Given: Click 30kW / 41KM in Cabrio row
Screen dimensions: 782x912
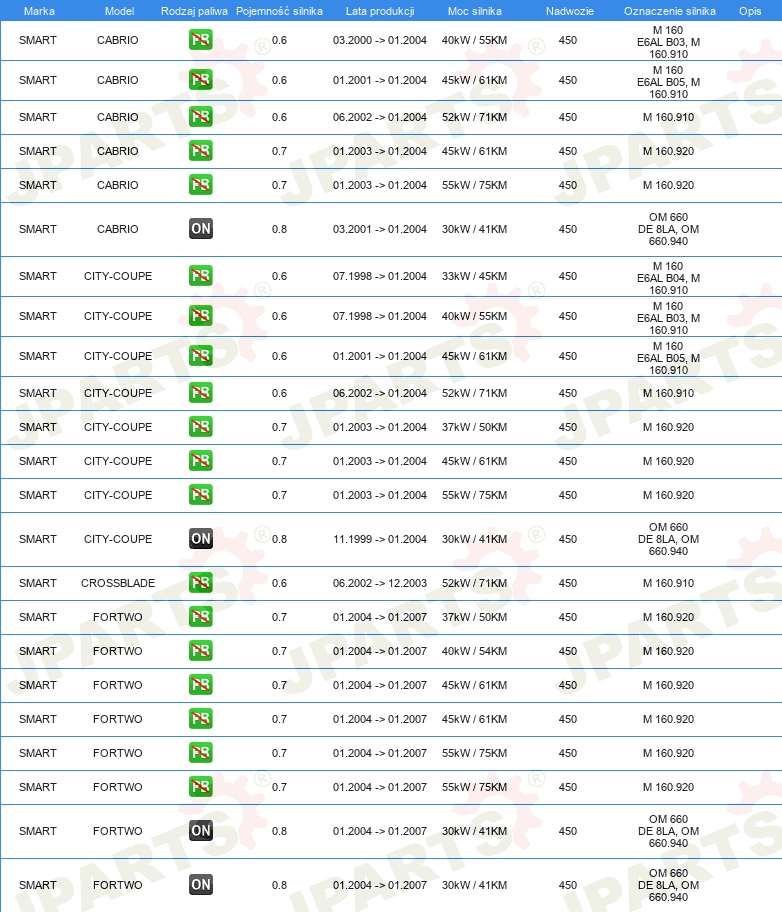Looking at the screenshot, I should [x=474, y=229].
